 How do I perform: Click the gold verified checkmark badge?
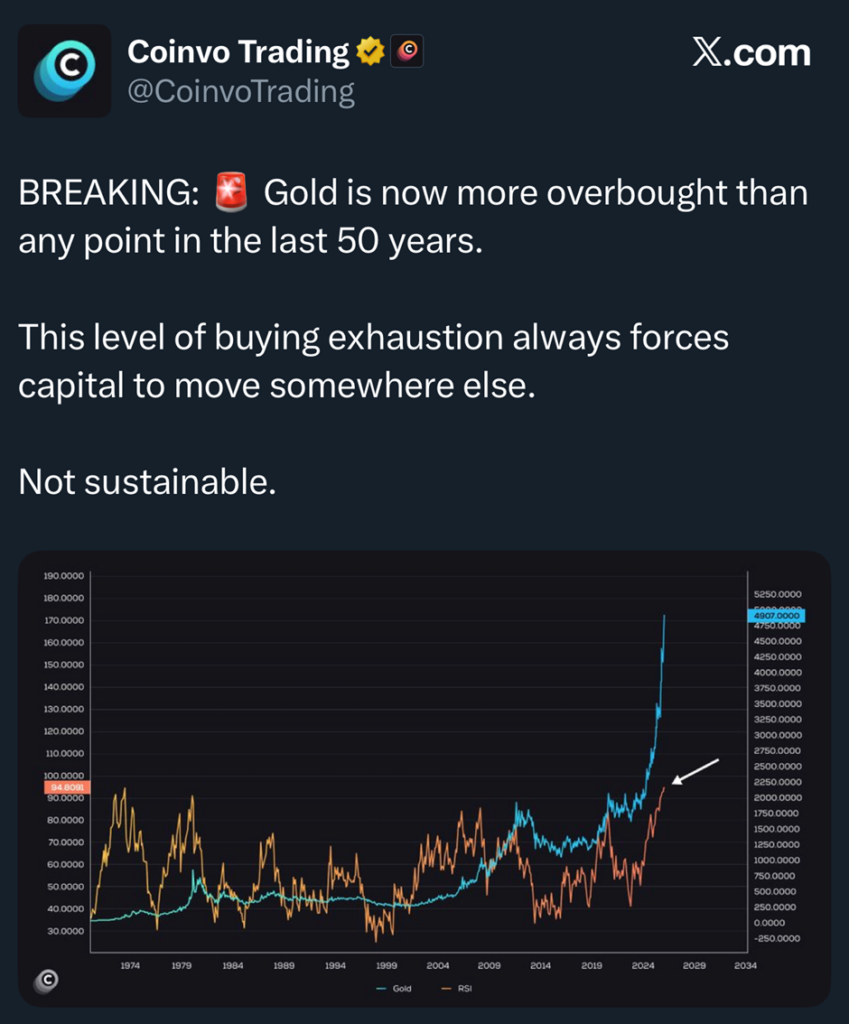click(x=371, y=51)
